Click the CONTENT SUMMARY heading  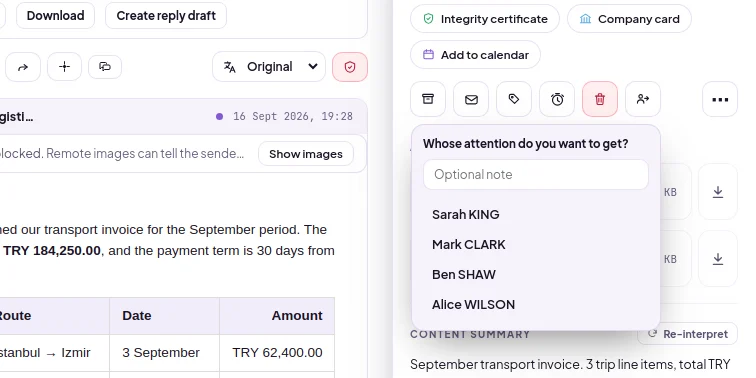(x=470, y=334)
